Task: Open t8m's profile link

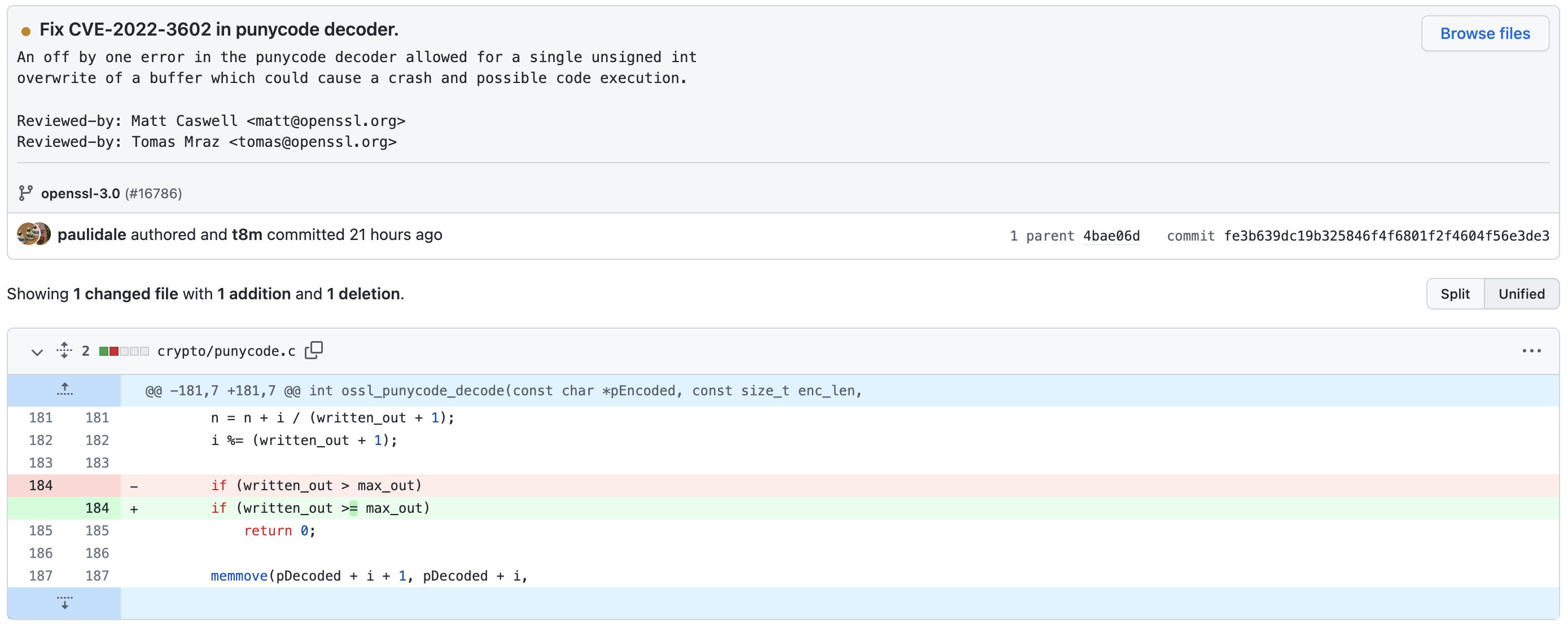Action: click(x=247, y=234)
